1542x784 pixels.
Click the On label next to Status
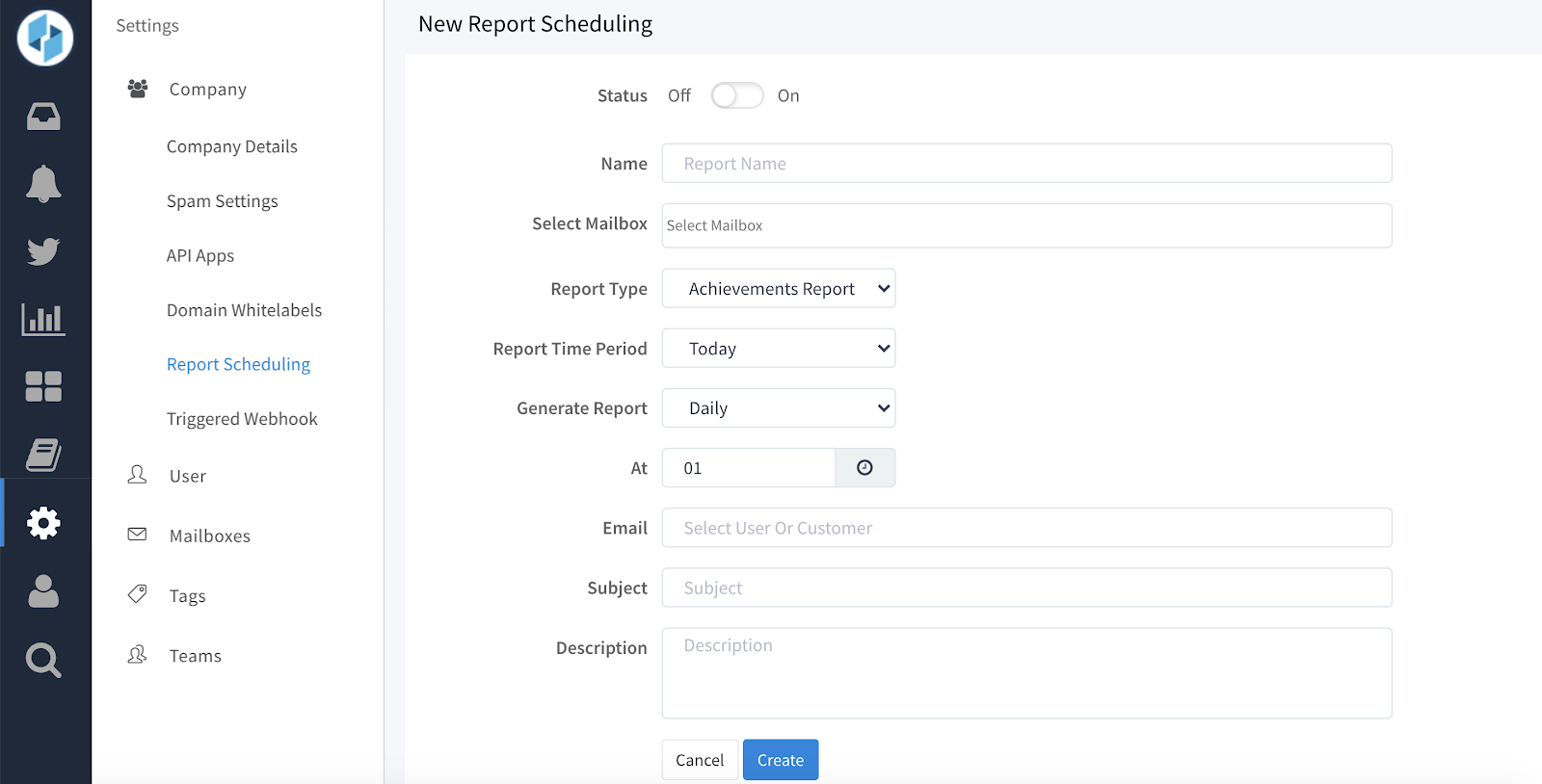point(788,95)
